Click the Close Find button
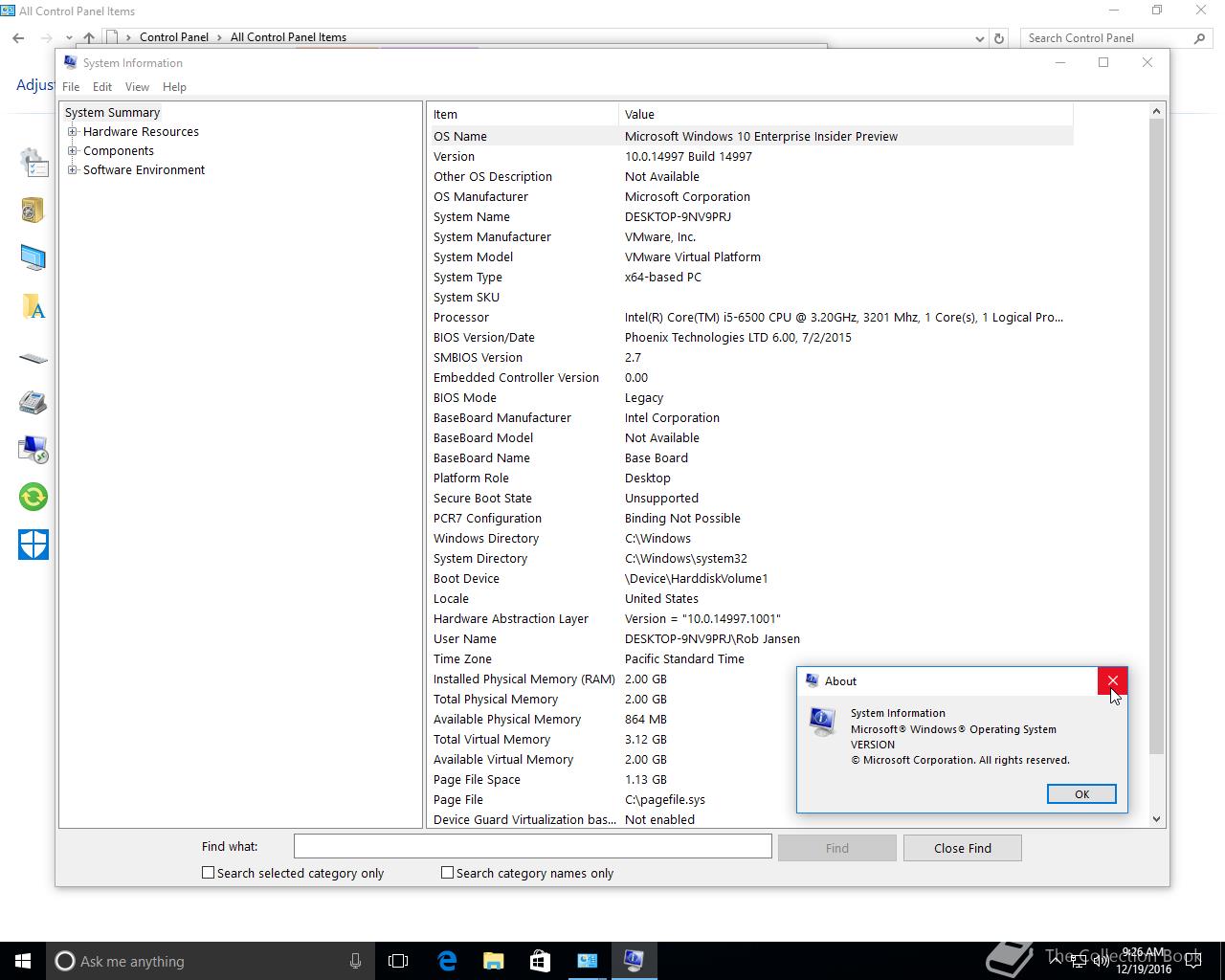Viewport: 1225px width, 980px height. [x=963, y=848]
